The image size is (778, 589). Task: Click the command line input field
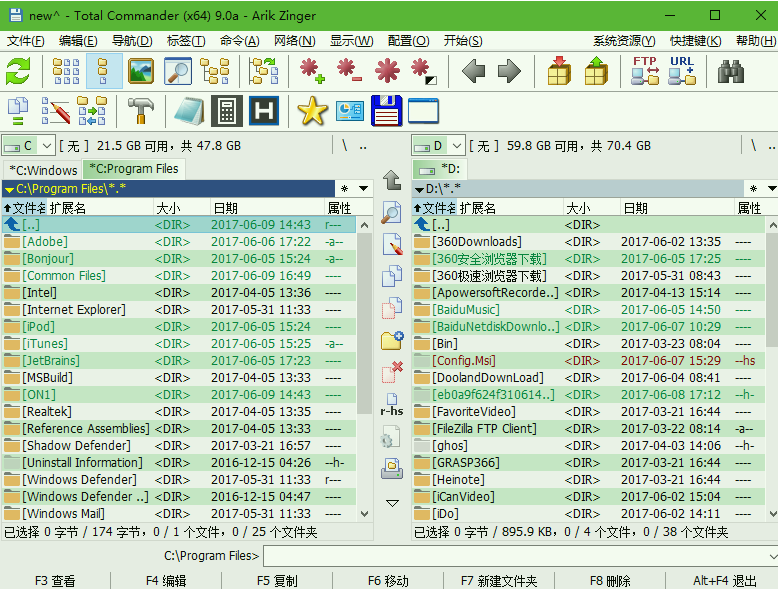click(x=515, y=556)
